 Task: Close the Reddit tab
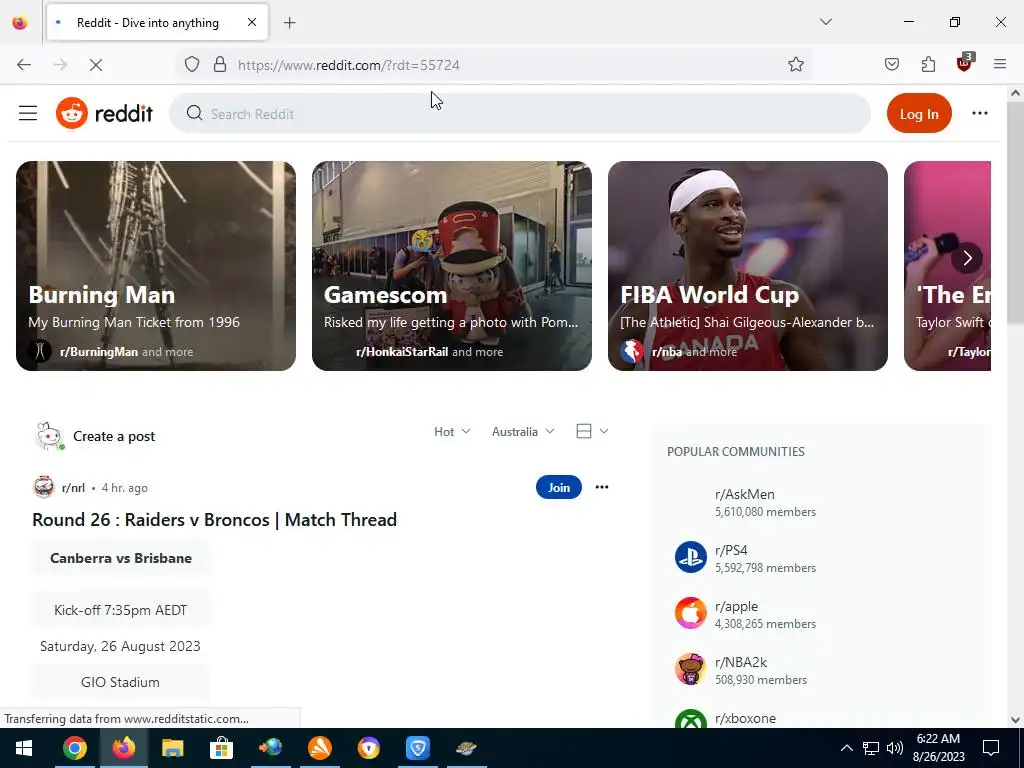pyautogui.click(x=252, y=23)
